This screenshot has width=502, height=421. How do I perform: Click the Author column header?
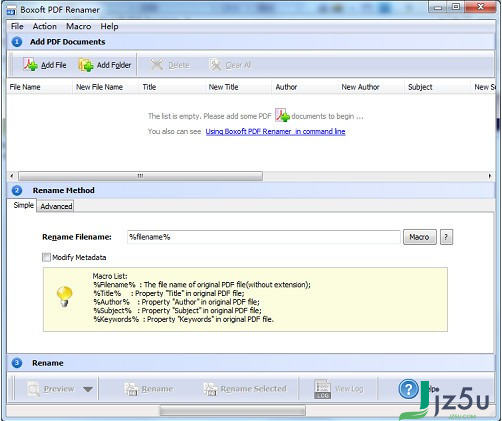coord(305,87)
